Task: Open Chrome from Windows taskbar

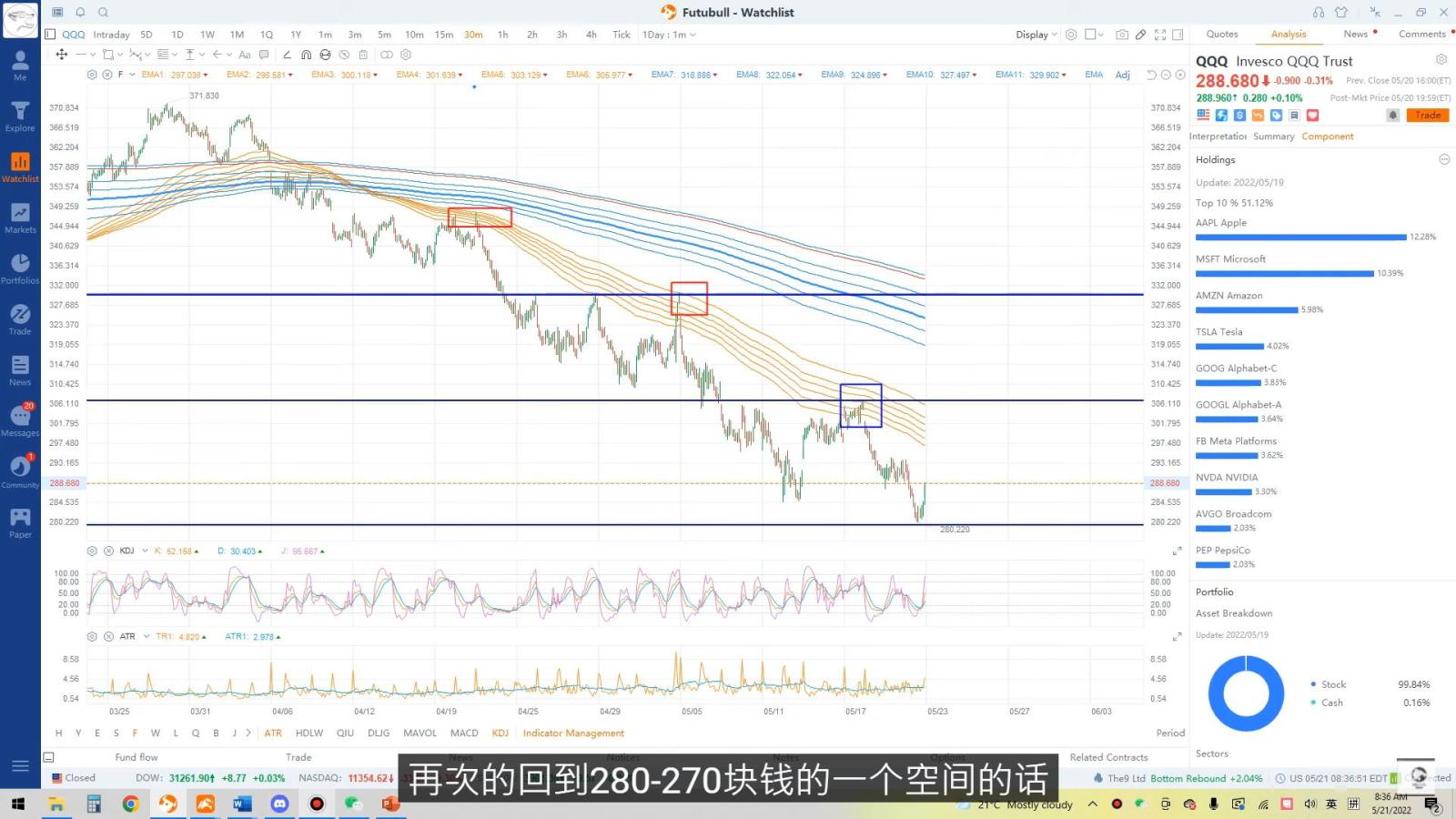Action: [130, 804]
